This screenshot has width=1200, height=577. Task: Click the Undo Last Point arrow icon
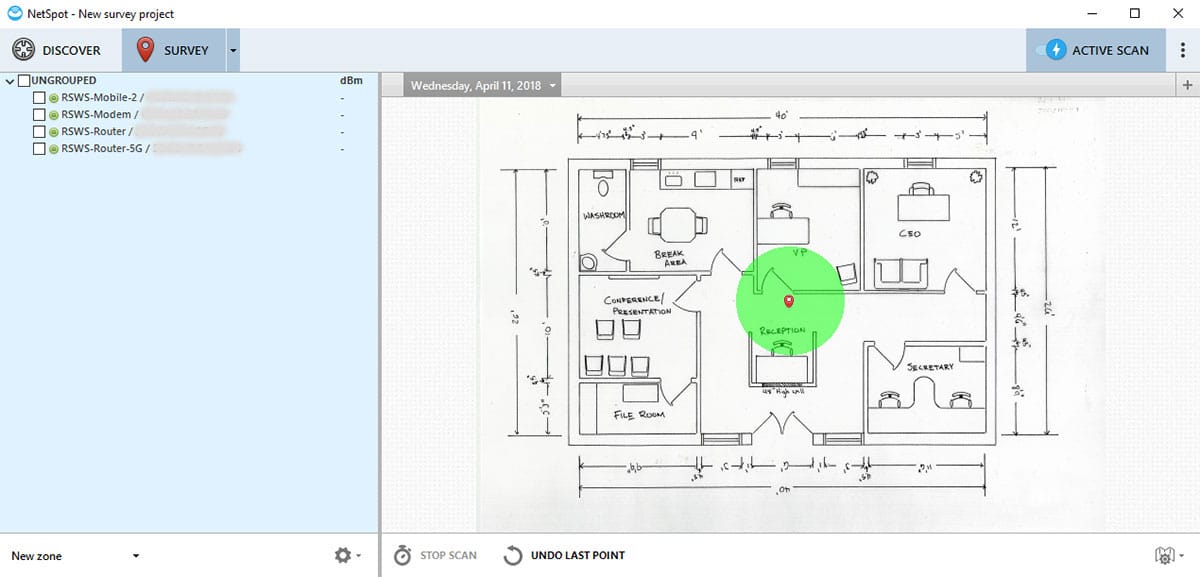coord(513,556)
